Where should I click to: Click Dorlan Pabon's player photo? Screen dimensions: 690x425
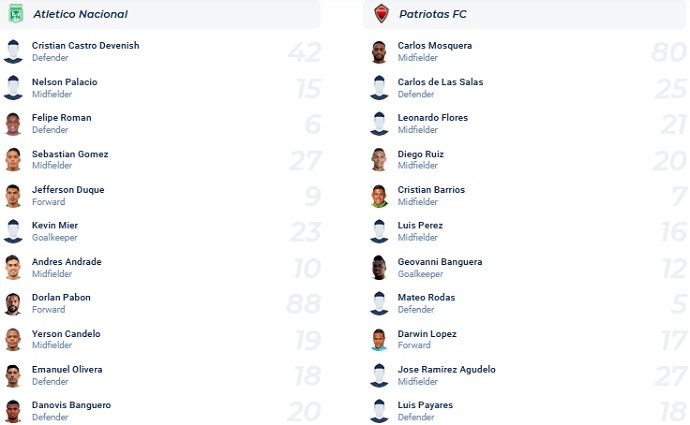13,304
